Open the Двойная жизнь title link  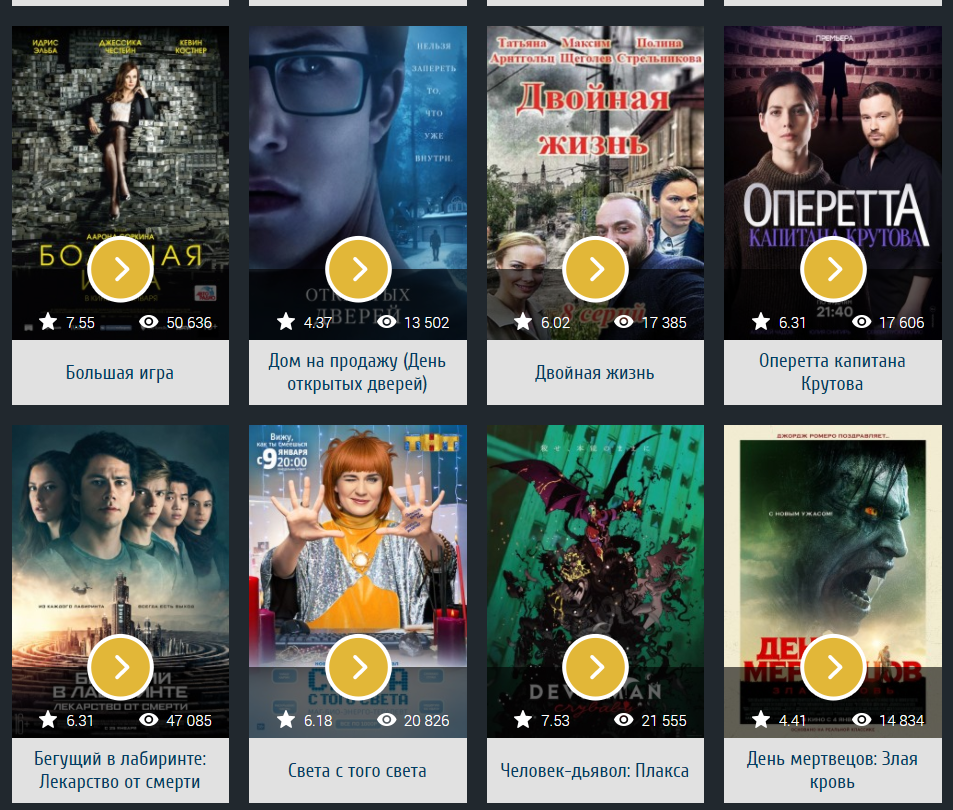594,372
